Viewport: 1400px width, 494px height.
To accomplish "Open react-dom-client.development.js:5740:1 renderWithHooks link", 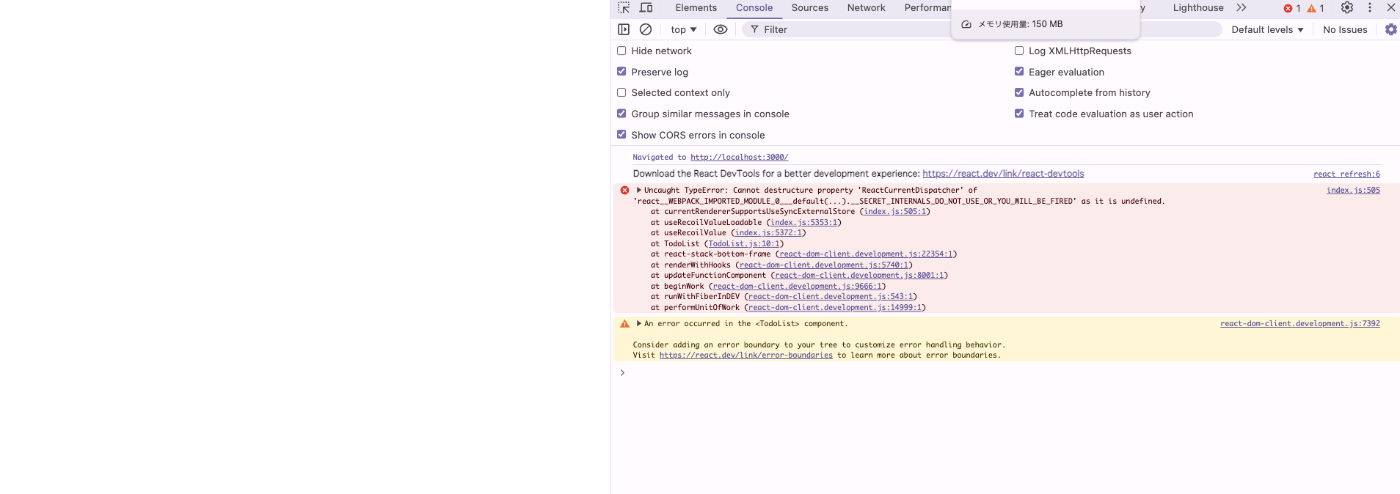I will [x=824, y=265].
